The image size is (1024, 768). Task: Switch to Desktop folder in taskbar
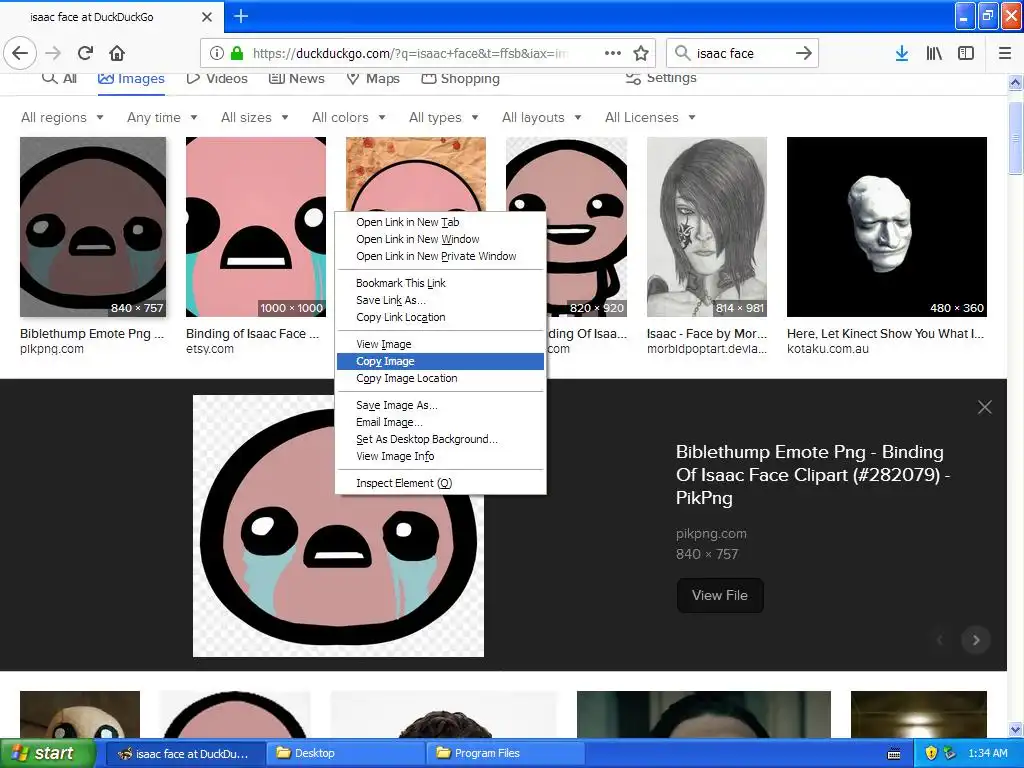click(345, 753)
